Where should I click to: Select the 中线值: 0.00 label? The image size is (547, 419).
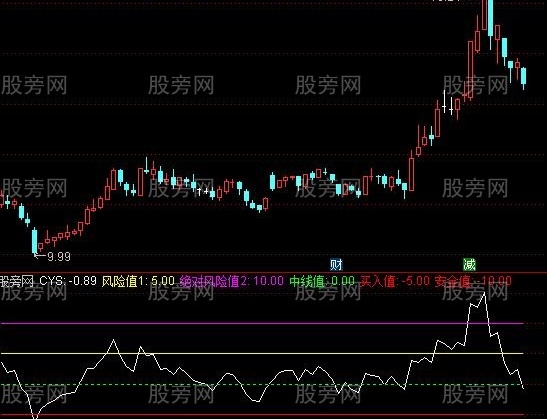pyautogui.click(x=322, y=281)
